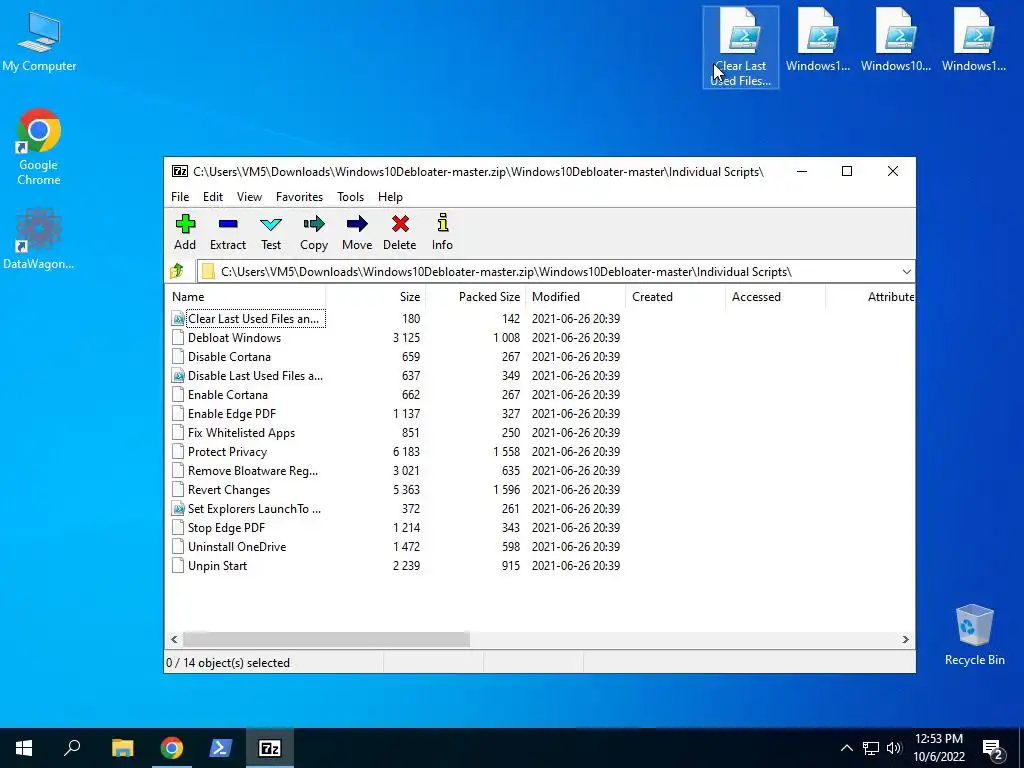Viewport: 1024px width, 768px height.
Task: Sort by Packed Size column
Action: [x=475, y=296]
